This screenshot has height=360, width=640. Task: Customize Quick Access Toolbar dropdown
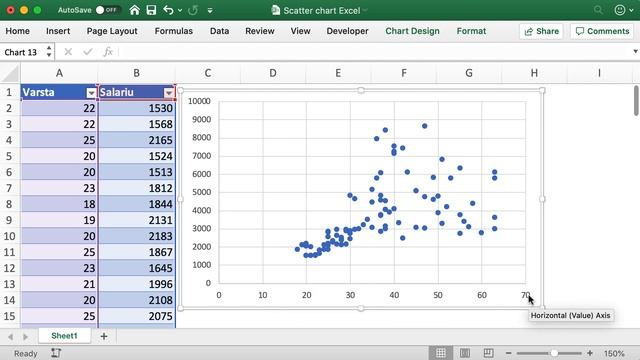(x=210, y=11)
